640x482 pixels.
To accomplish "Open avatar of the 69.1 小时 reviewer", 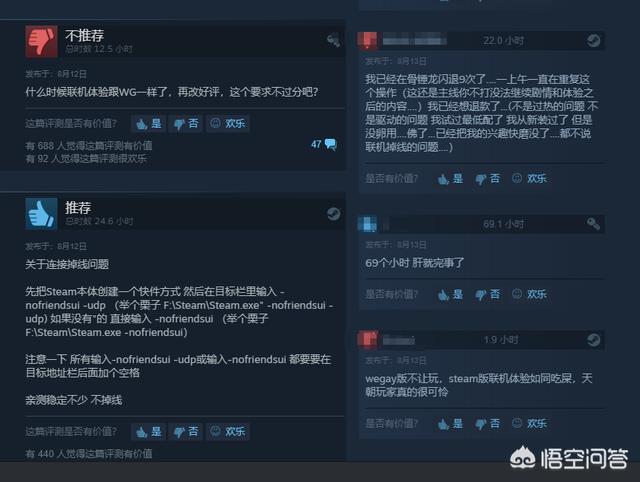I will click(x=367, y=224).
